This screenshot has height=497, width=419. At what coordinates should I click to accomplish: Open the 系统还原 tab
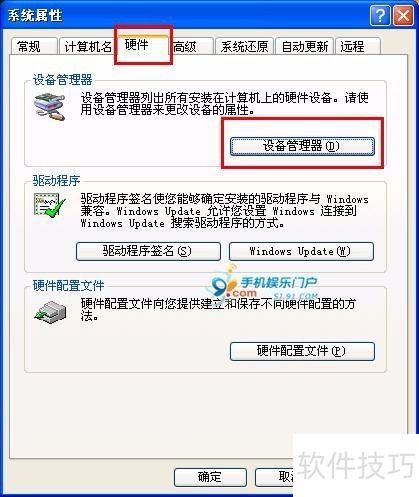click(x=244, y=46)
